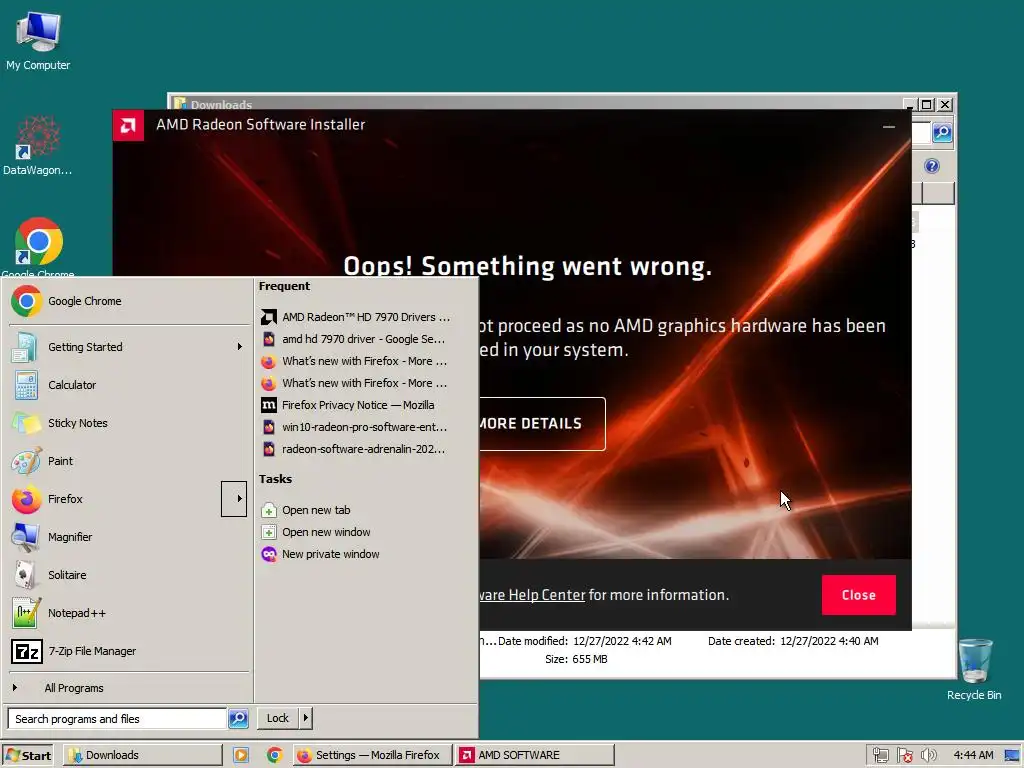Open Sticky Notes from Start menu
This screenshot has width=1024, height=768.
(129, 423)
